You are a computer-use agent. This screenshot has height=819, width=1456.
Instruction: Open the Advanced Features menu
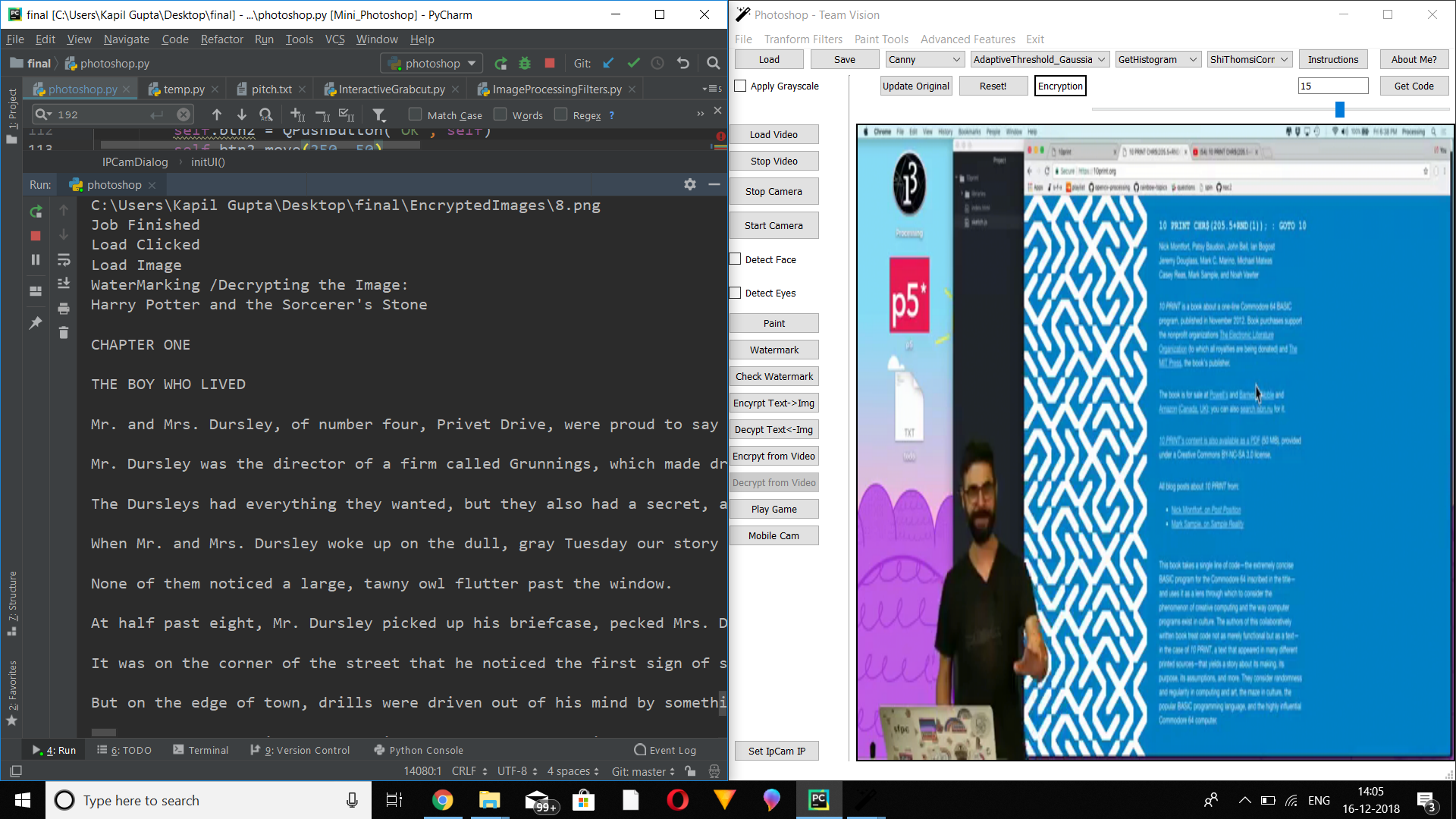tap(967, 39)
